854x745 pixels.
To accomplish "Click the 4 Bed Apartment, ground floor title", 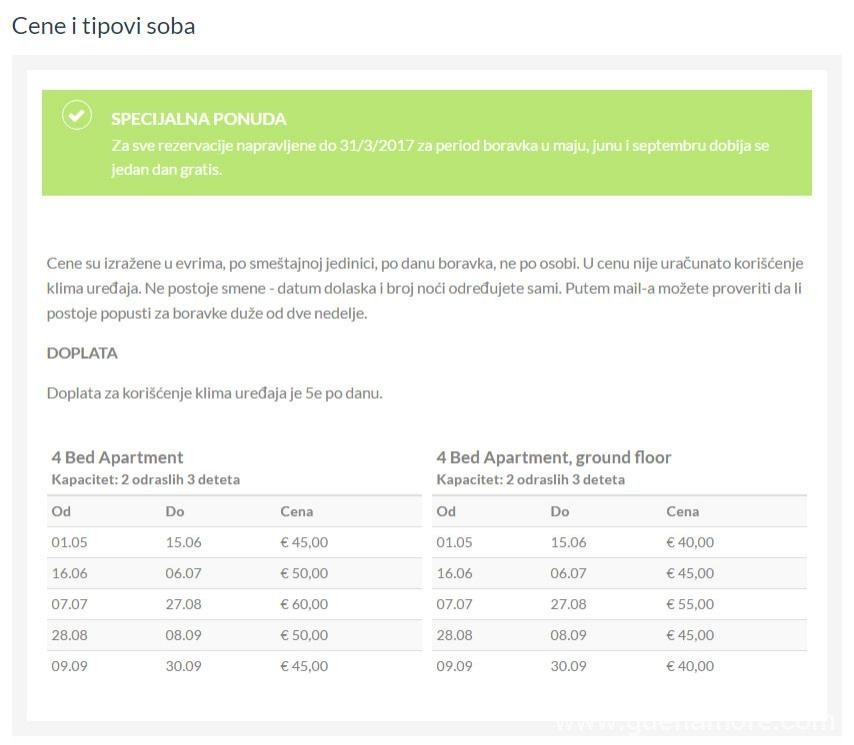I will 553,457.
